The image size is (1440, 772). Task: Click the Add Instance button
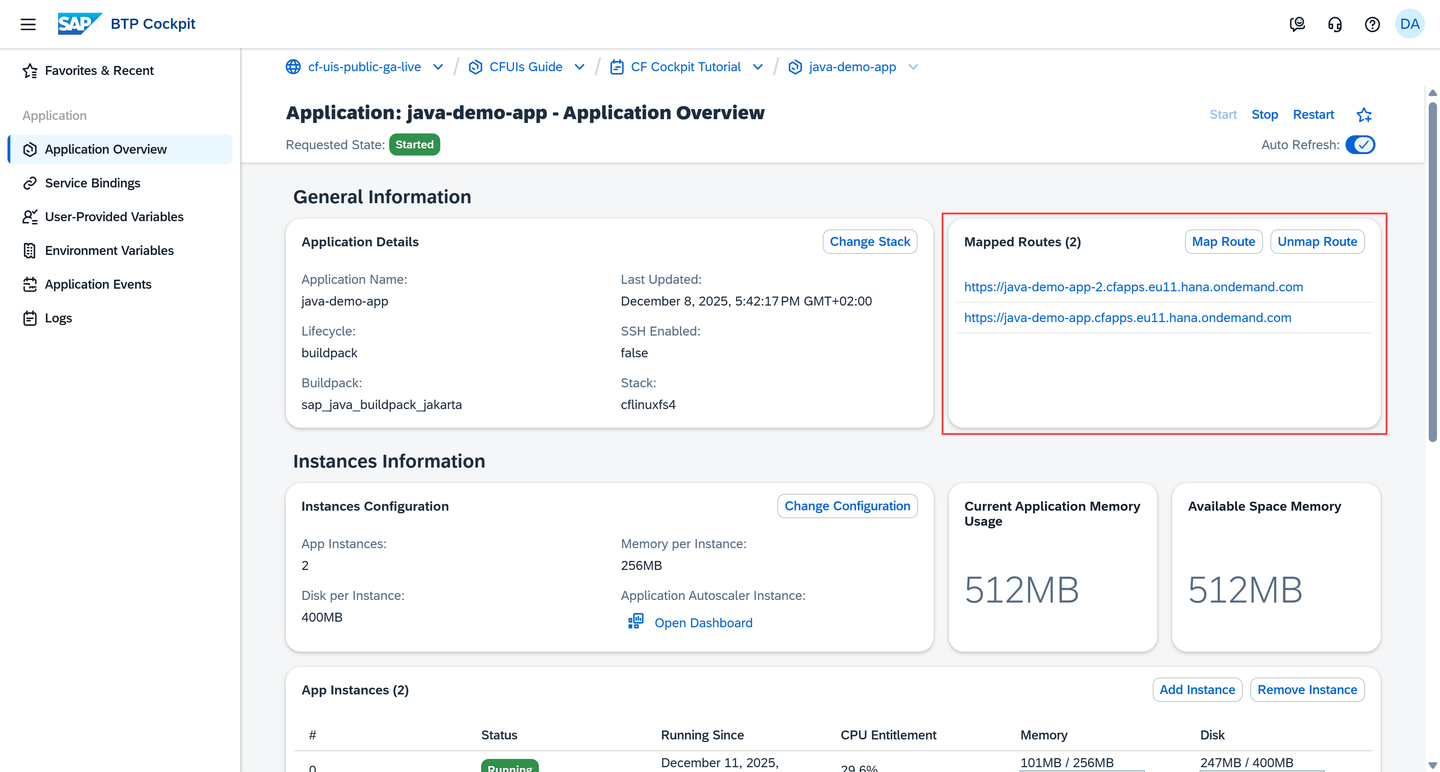tap(1198, 690)
